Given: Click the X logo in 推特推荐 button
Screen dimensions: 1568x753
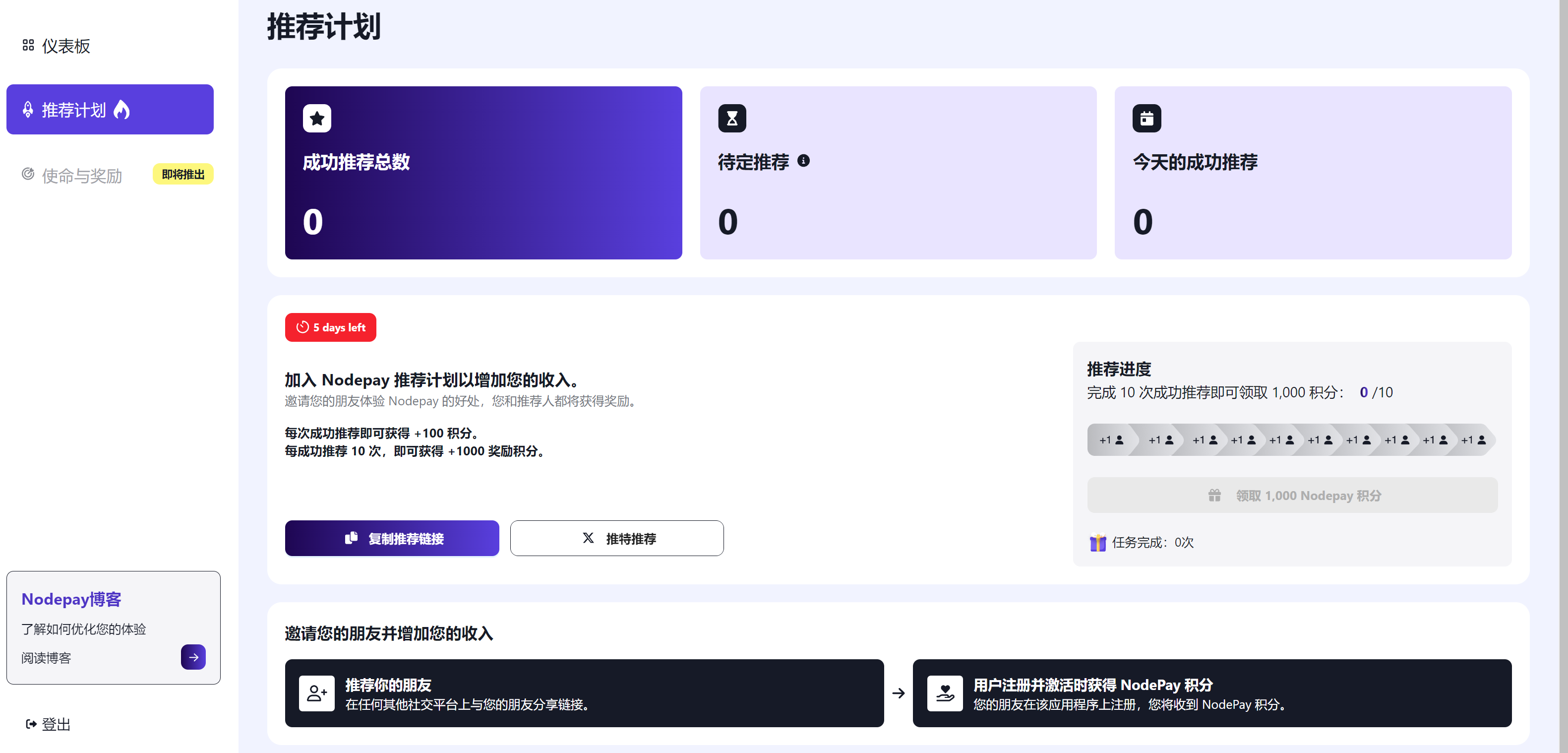Looking at the screenshot, I should [x=588, y=538].
